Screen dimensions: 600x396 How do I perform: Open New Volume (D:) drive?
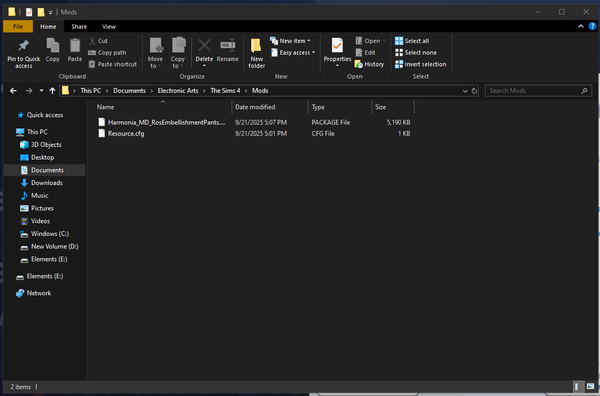tap(54, 246)
